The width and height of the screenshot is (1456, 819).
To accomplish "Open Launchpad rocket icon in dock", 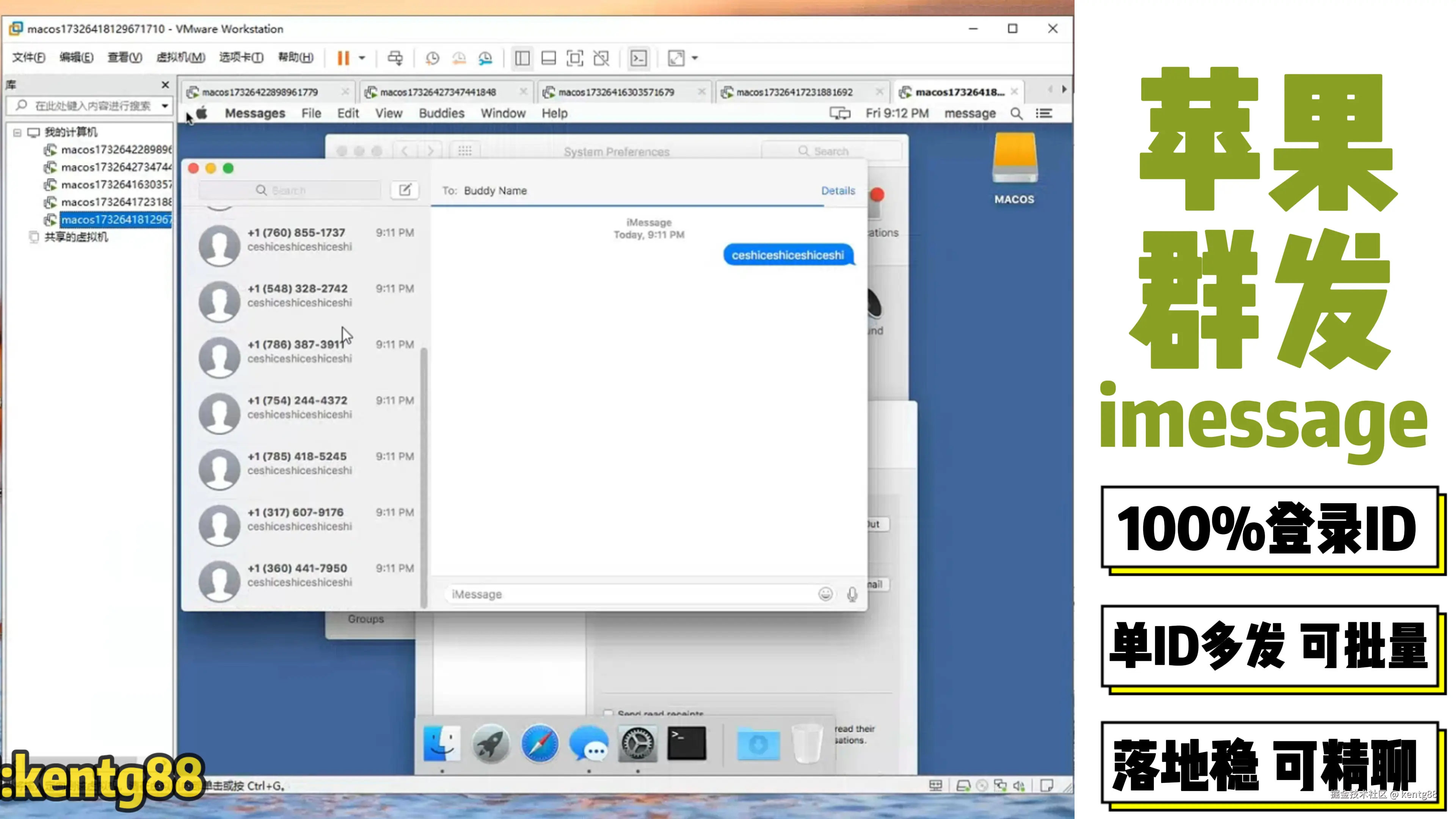I will point(491,744).
